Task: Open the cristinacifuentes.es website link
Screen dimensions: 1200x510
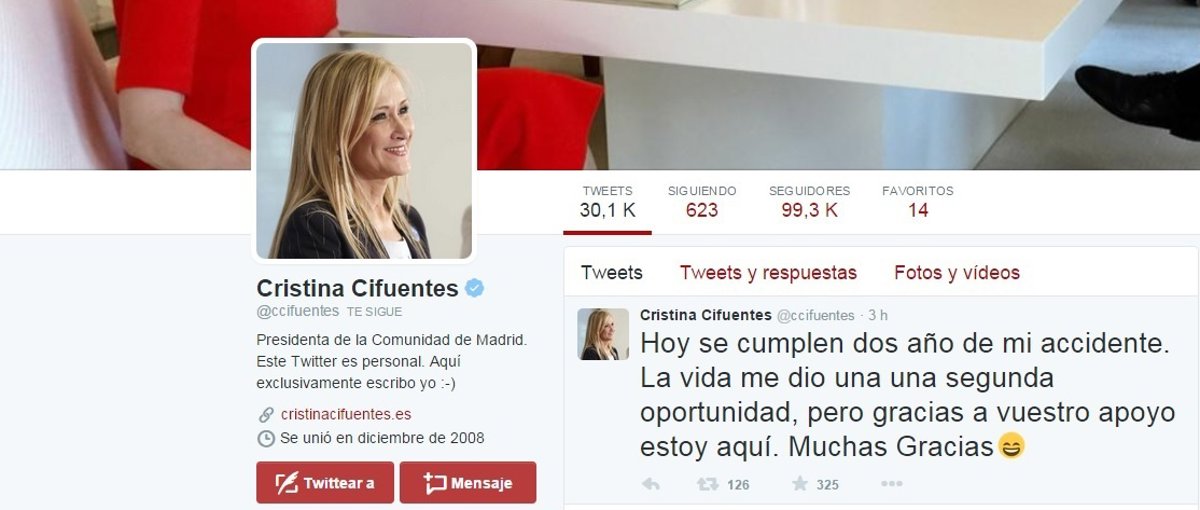Action: tap(346, 414)
